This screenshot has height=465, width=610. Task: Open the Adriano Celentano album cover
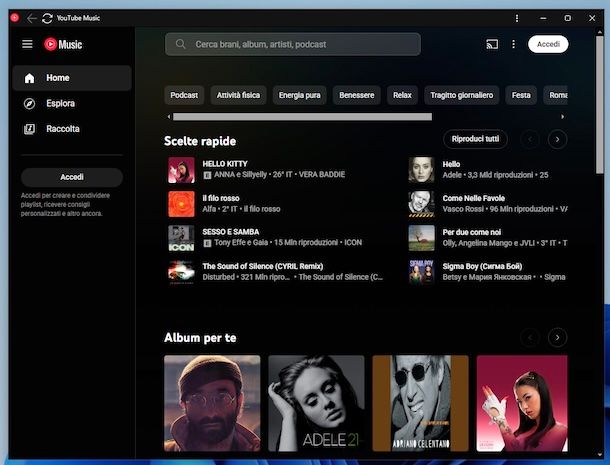pyautogui.click(x=421, y=403)
